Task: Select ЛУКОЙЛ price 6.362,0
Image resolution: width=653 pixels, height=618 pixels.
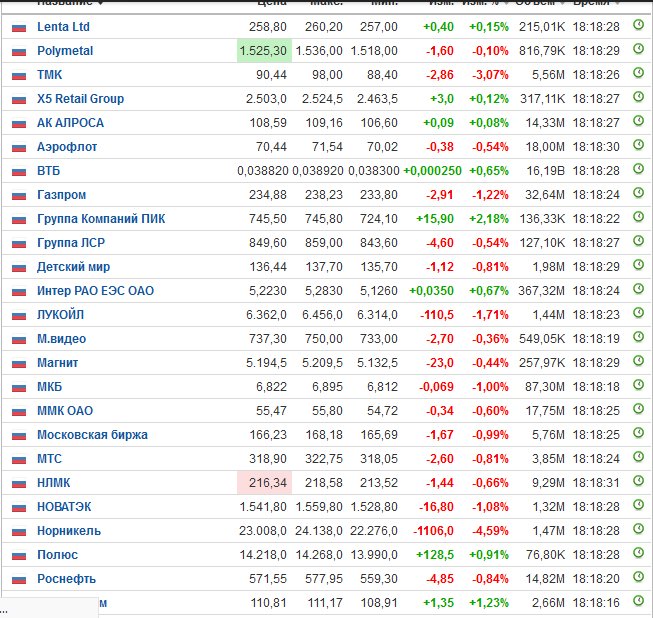Action: [266, 315]
